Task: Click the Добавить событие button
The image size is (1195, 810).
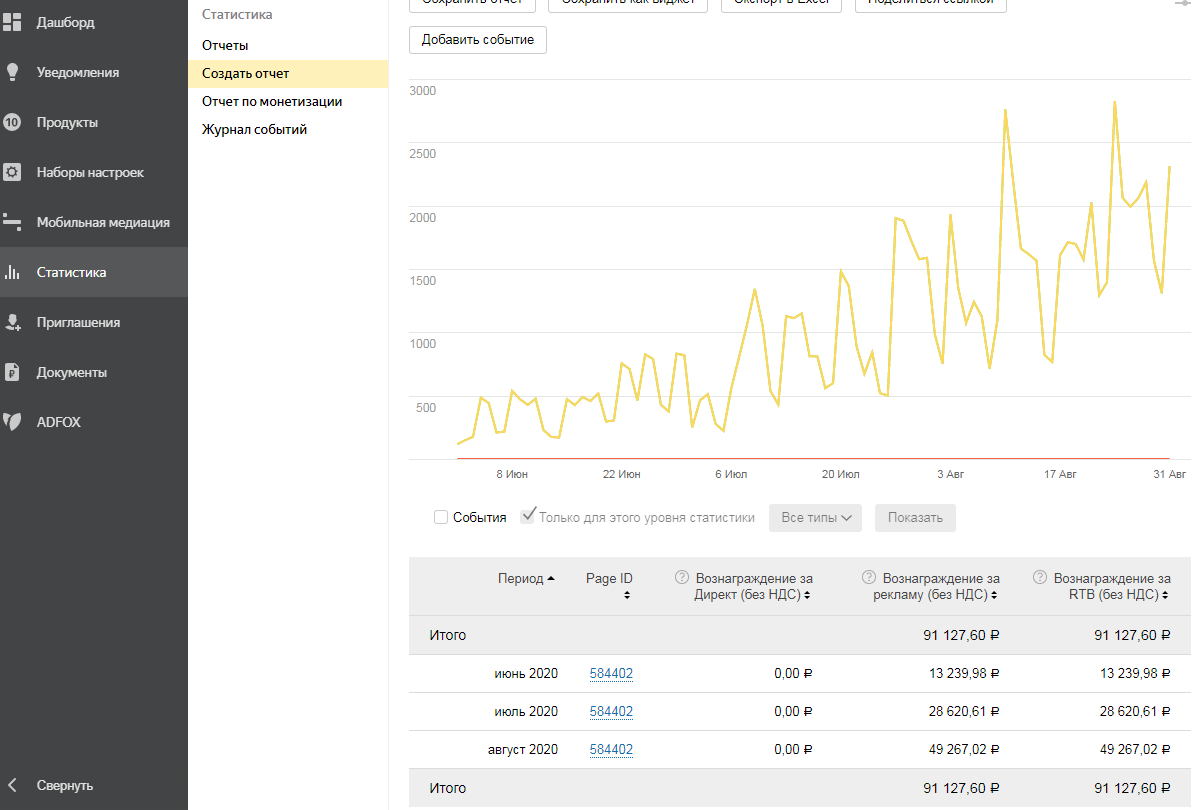Action: click(x=478, y=40)
